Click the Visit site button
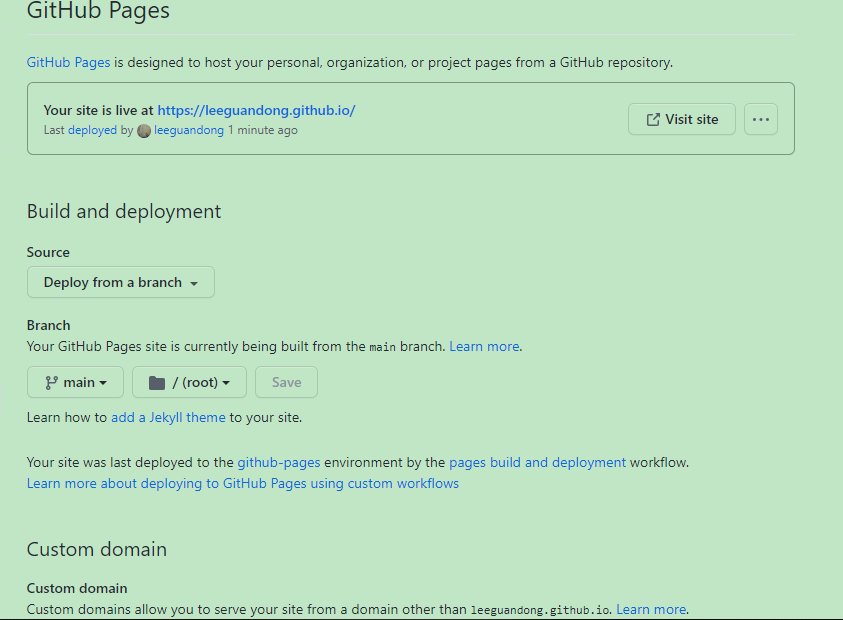 (682, 119)
